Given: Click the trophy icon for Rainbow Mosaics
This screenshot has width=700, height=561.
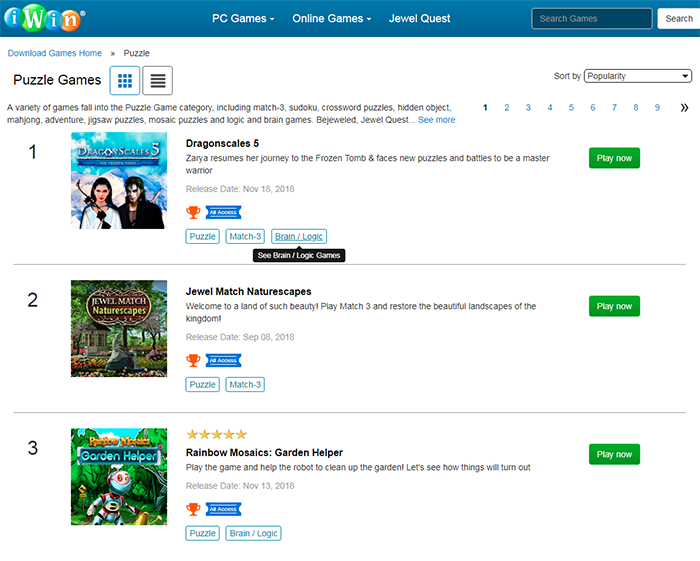Looking at the screenshot, I should click(x=193, y=509).
